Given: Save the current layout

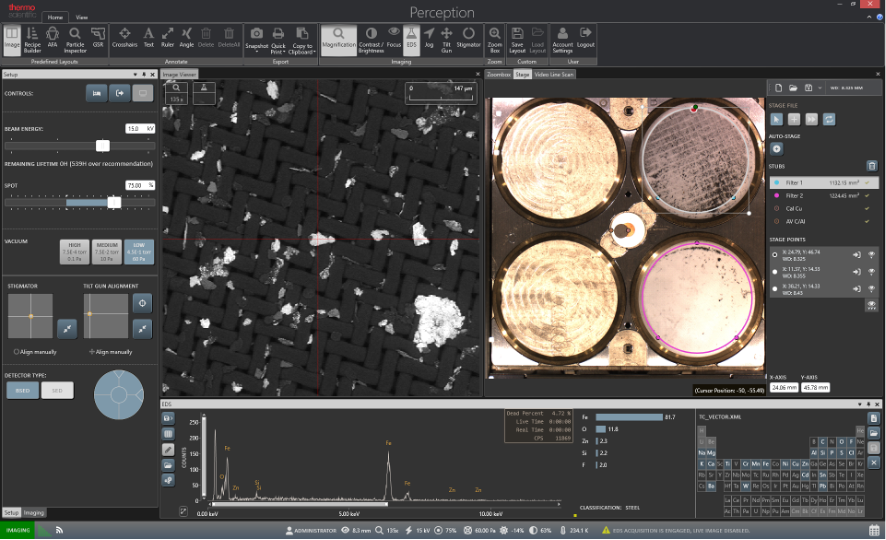Looking at the screenshot, I should pyautogui.click(x=517, y=40).
